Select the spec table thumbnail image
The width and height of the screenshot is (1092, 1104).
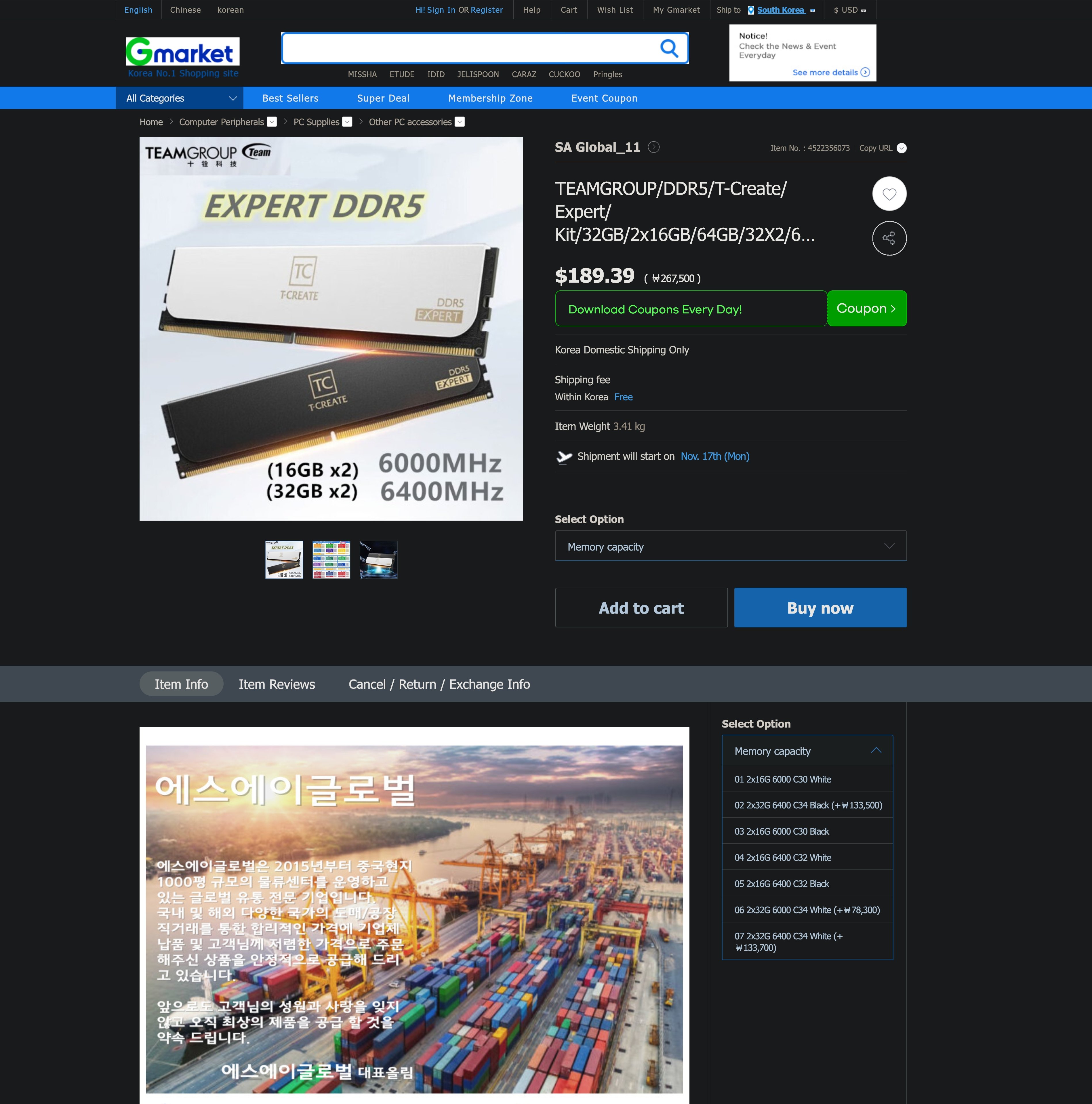[331, 560]
